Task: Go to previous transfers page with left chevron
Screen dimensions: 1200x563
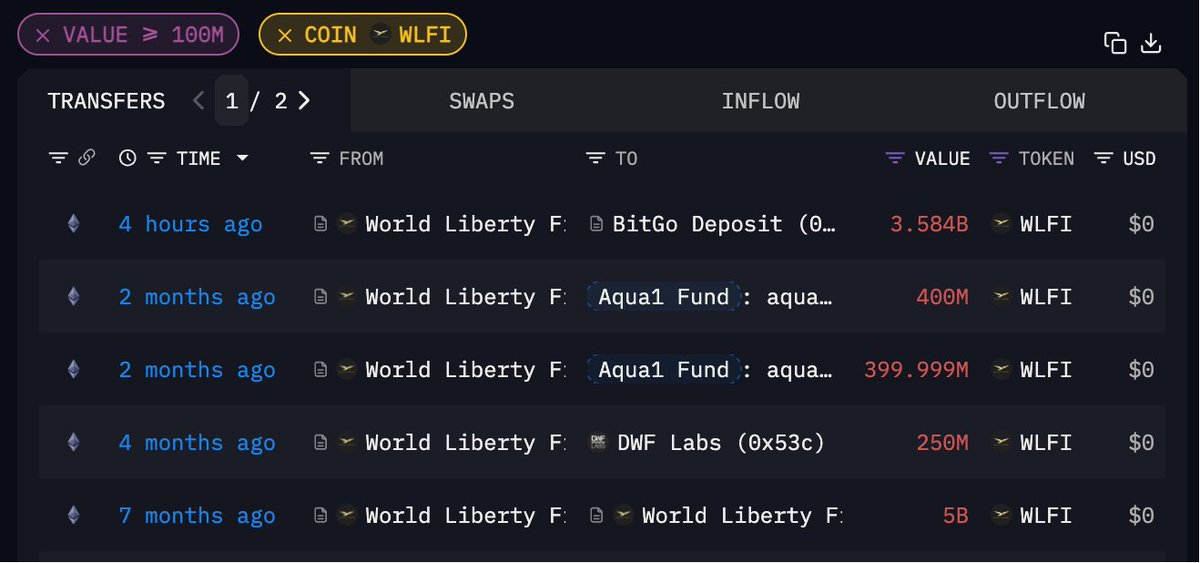Action: (199, 101)
